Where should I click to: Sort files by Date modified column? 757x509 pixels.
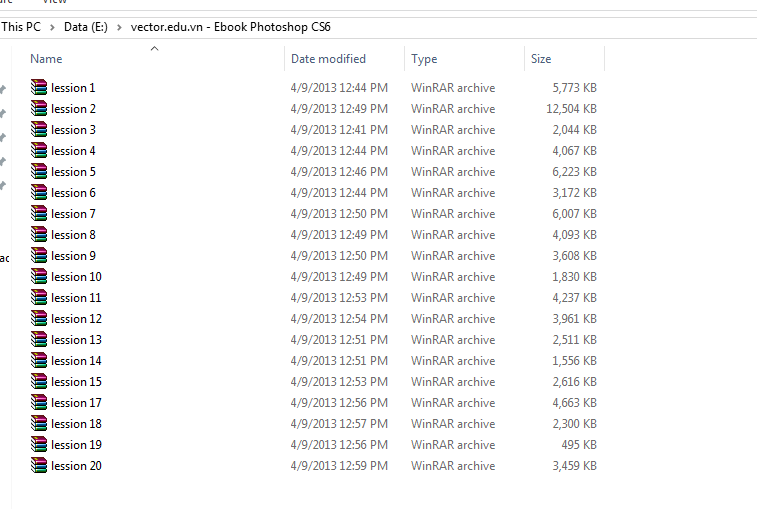(x=328, y=59)
